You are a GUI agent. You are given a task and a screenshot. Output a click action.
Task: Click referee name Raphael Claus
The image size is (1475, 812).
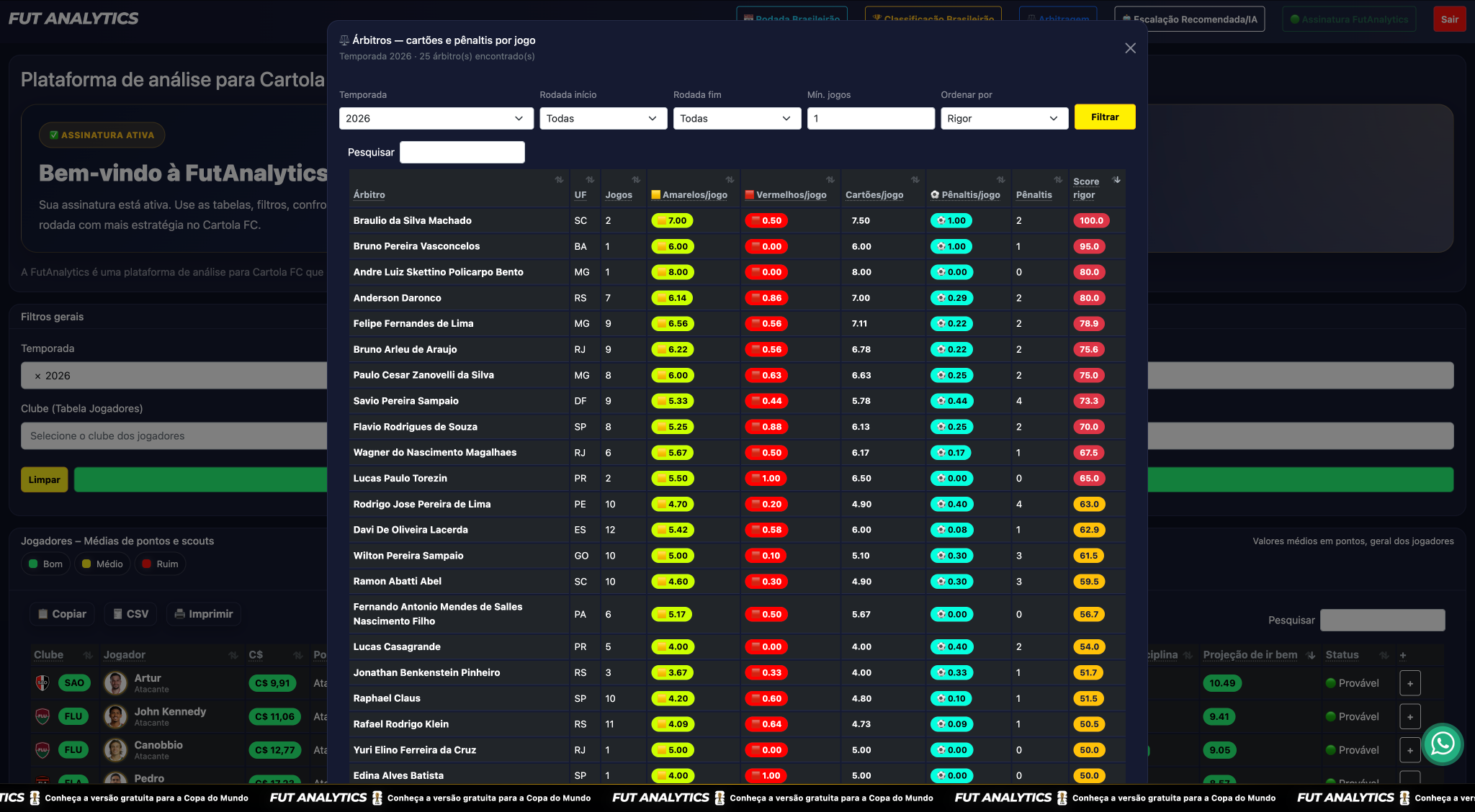pyautogui.click(x=387, y=698)
